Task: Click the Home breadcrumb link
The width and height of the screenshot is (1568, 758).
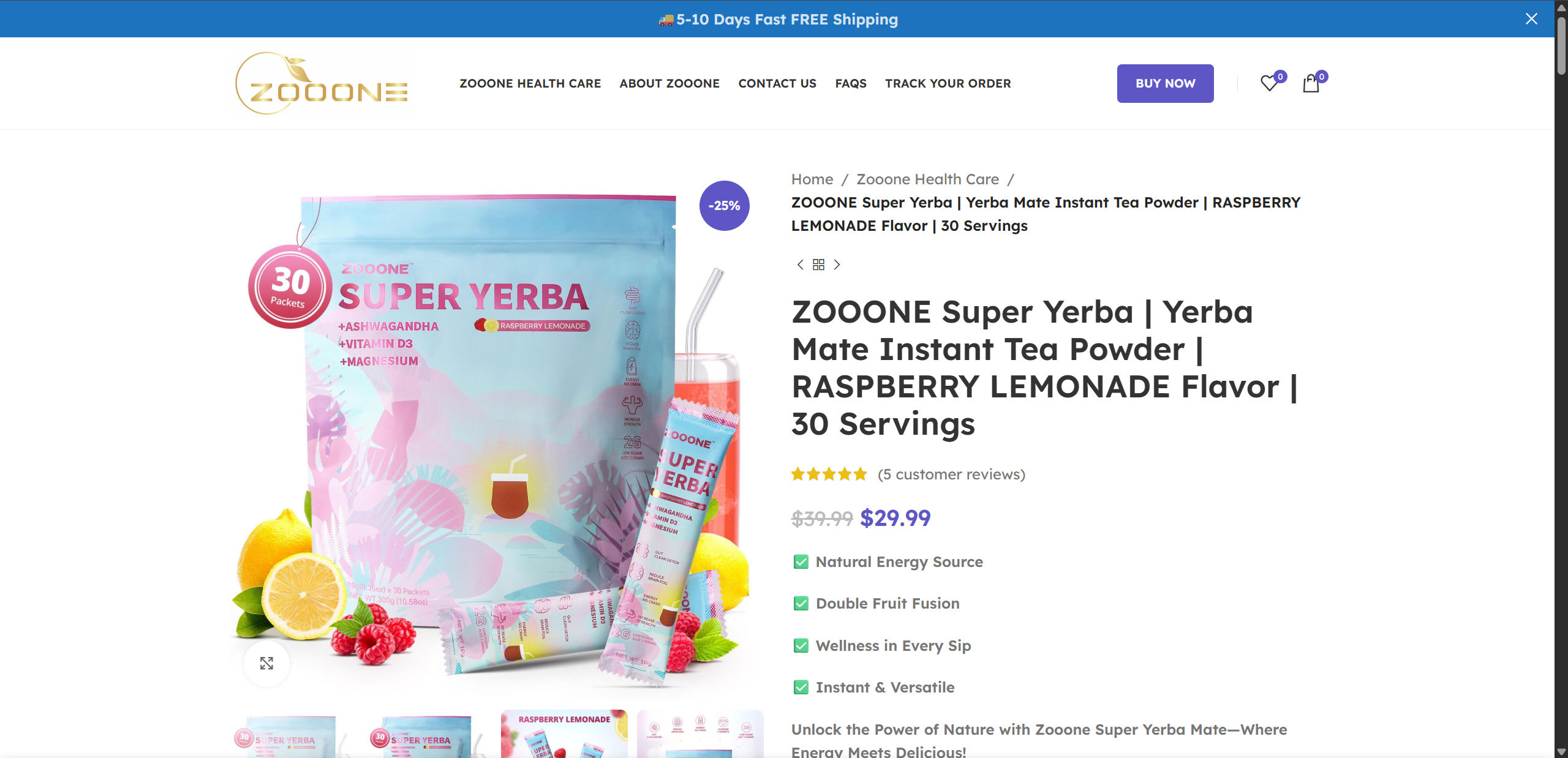Action: (x=812, y=179)
